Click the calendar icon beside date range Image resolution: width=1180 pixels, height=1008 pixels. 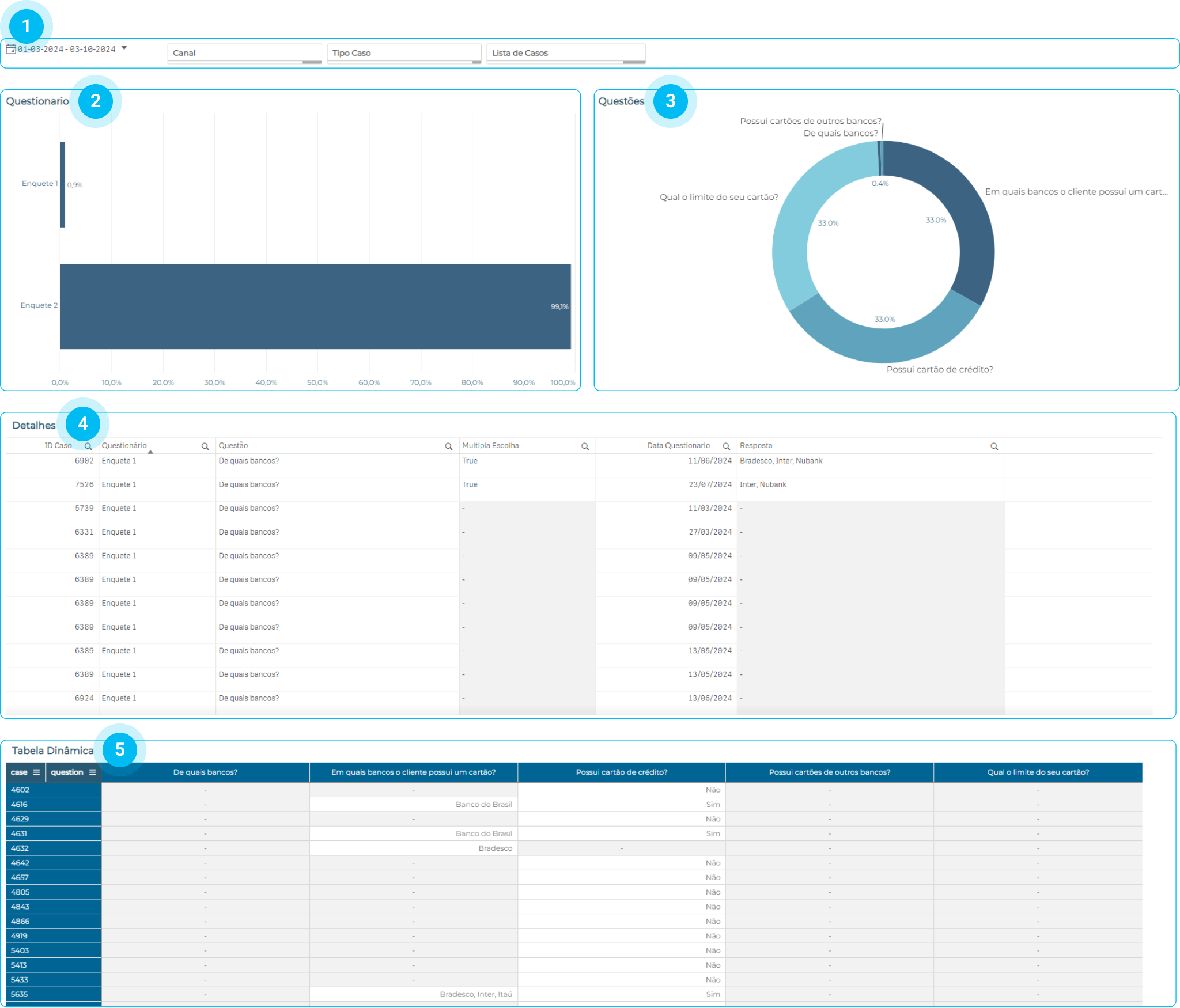[10, 50]
